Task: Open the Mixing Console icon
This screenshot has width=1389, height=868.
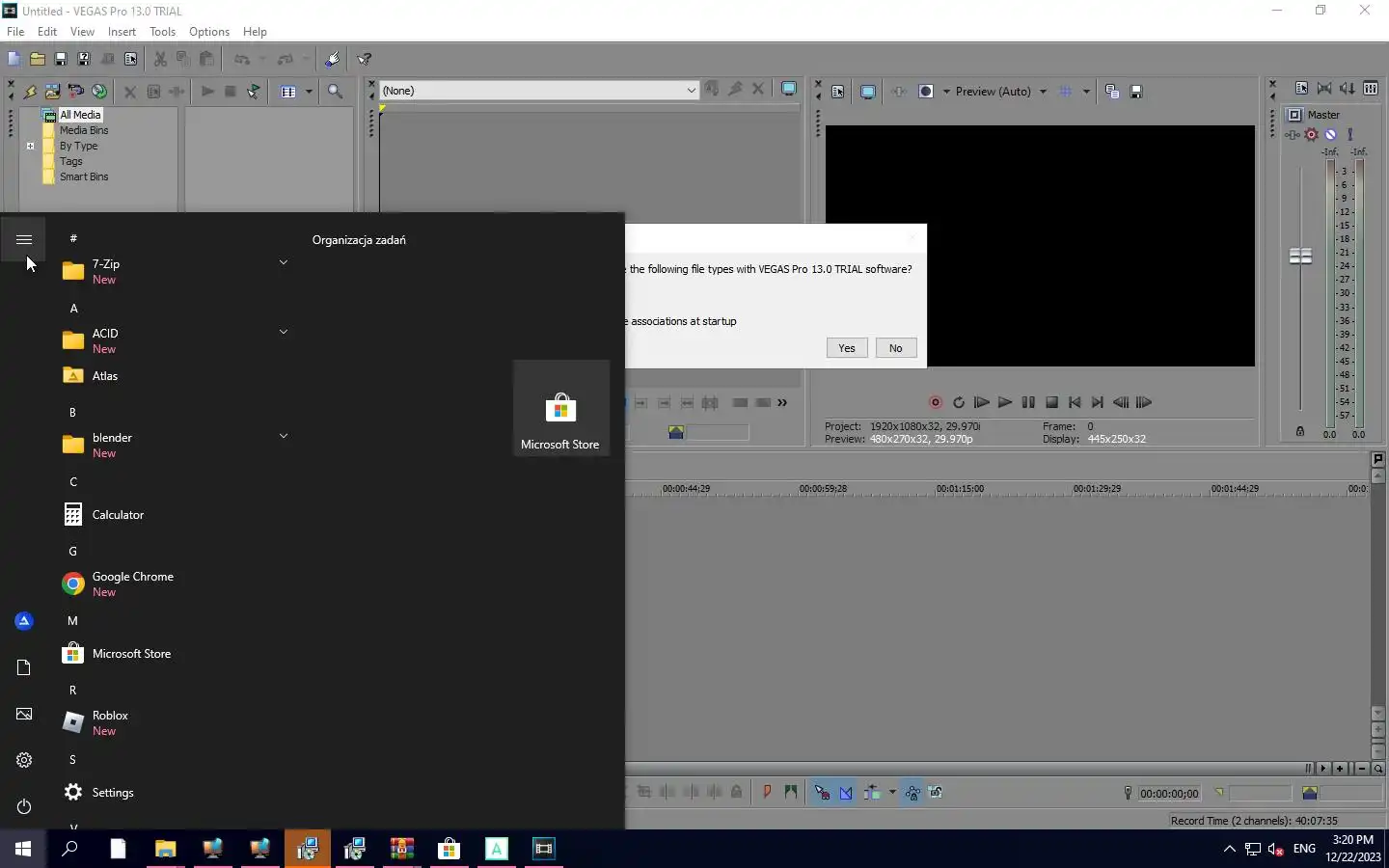Action: [1371, 89]
